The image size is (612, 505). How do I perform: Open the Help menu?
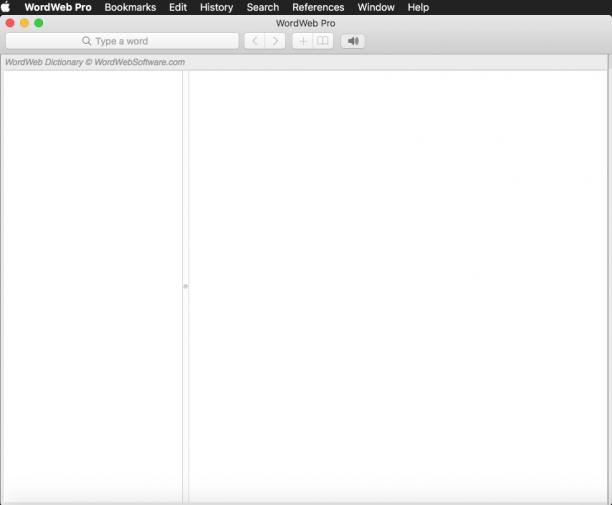pos(418,7)
